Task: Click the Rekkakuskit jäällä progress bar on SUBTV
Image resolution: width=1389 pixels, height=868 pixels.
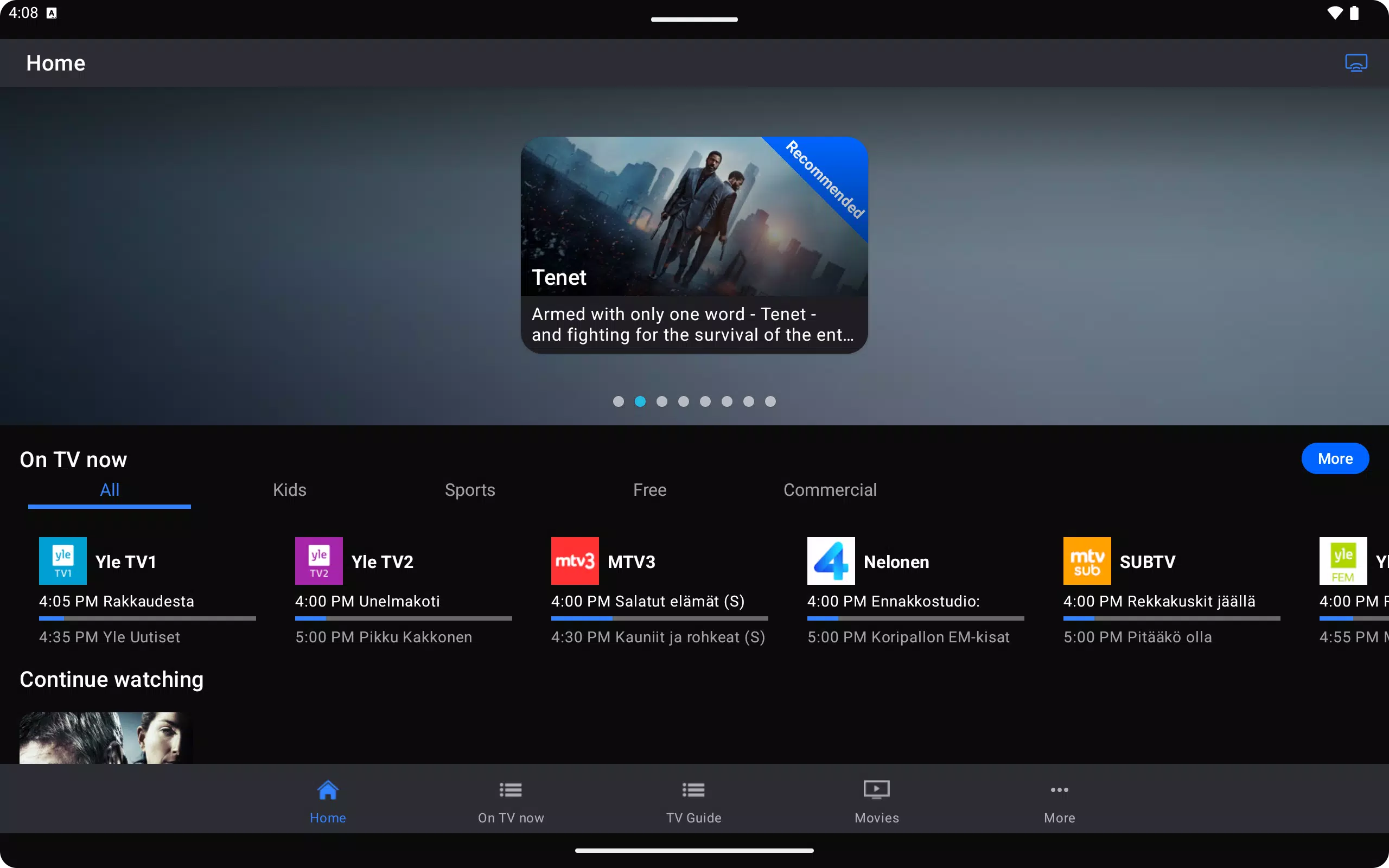Action: [x=1171, y=618]
